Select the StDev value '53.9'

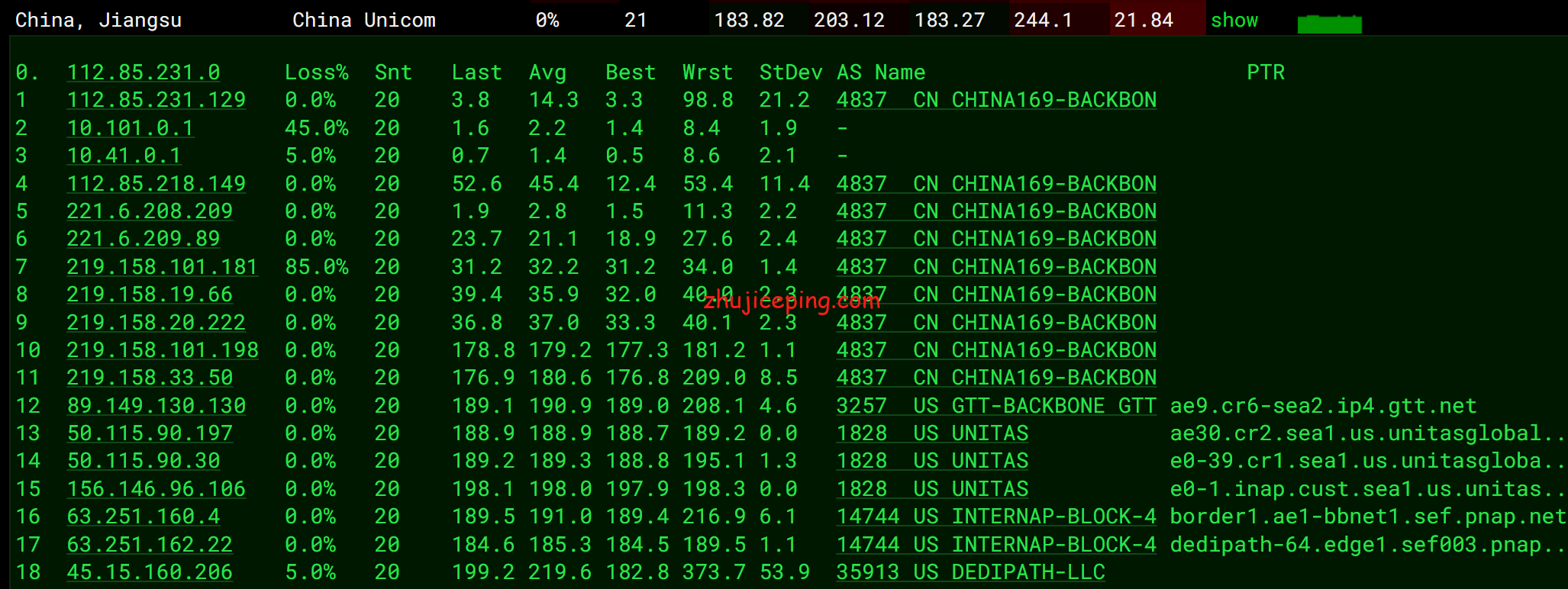[x=785, y=572]
